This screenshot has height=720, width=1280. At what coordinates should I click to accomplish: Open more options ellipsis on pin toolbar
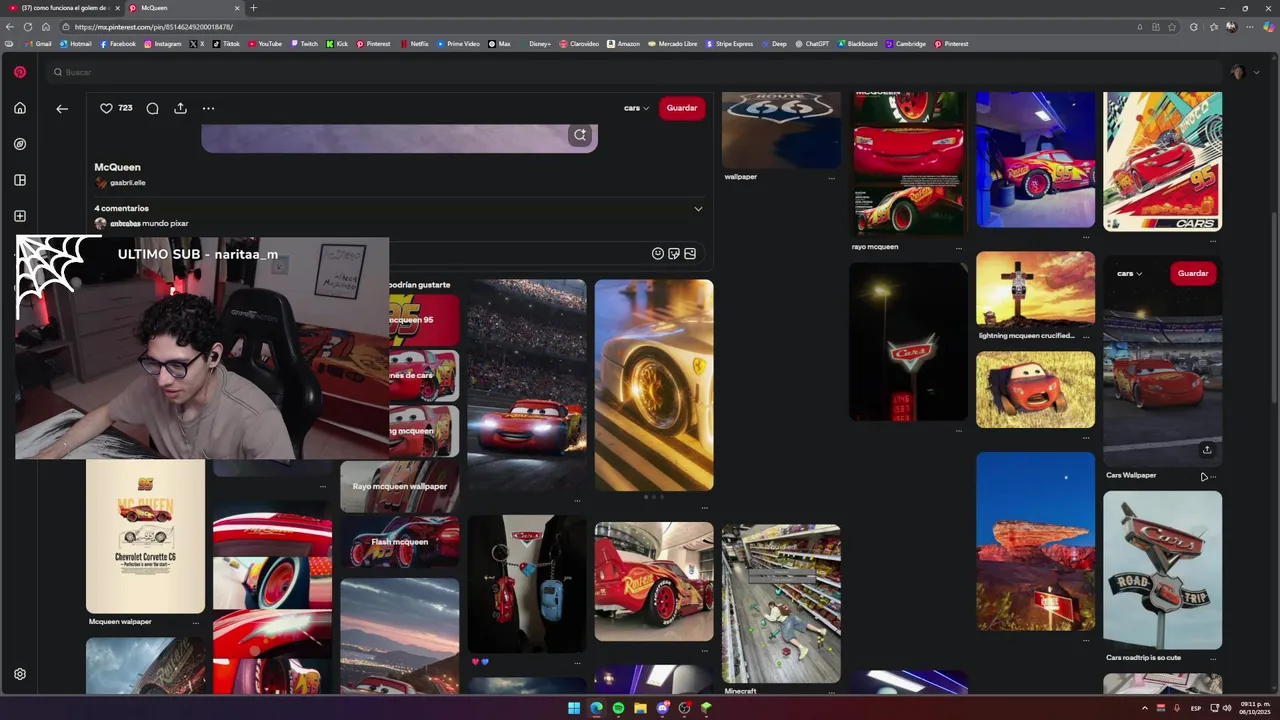[208, 108]
